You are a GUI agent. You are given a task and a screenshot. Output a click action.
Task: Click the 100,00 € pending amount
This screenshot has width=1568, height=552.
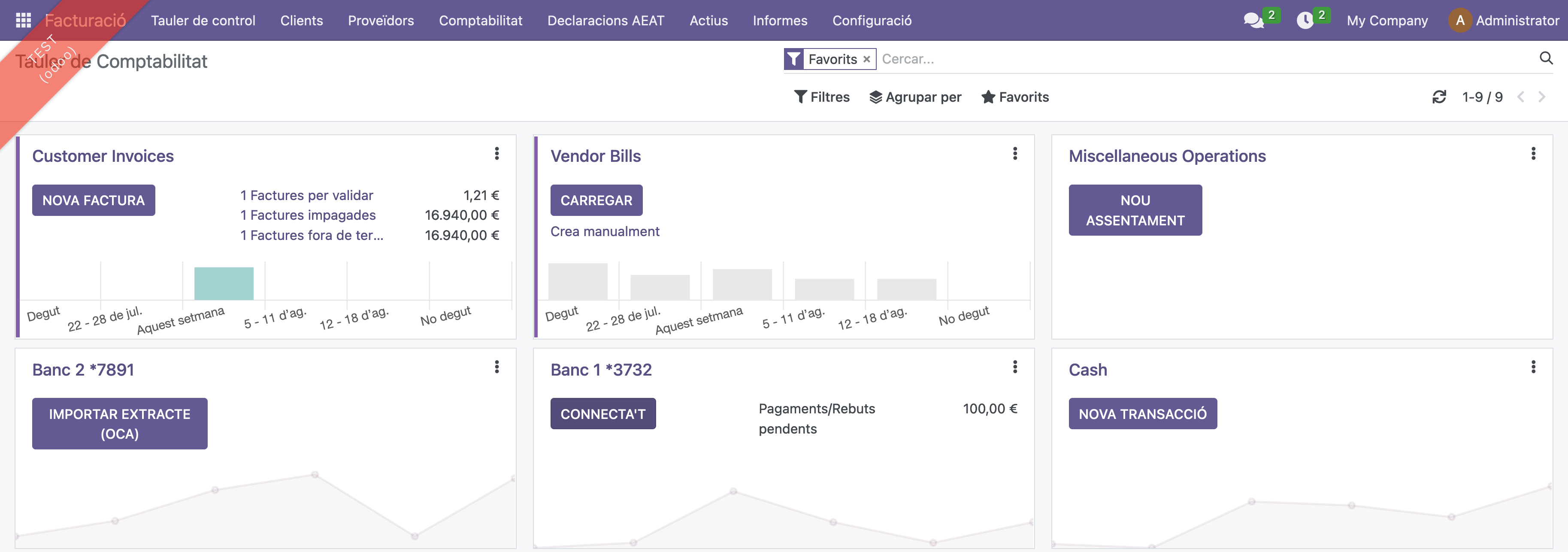tap(990, 408)
